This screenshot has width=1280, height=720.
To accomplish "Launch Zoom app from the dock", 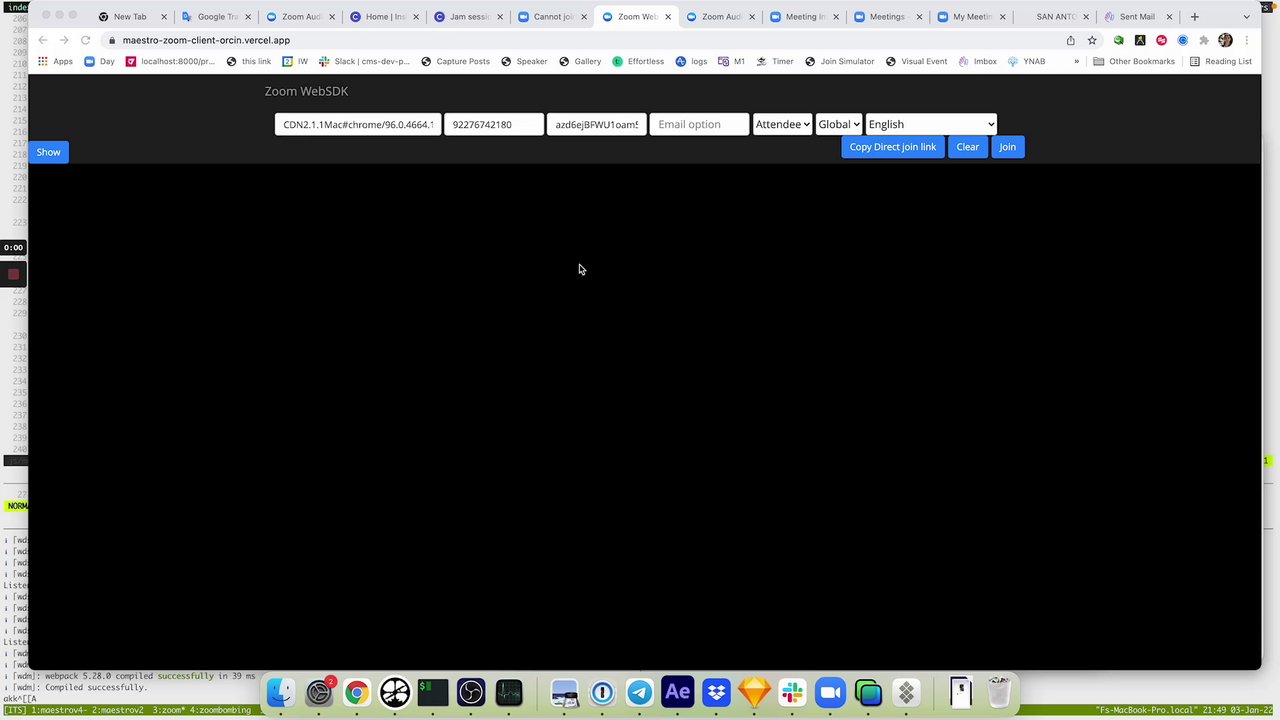I will [830, 692].
